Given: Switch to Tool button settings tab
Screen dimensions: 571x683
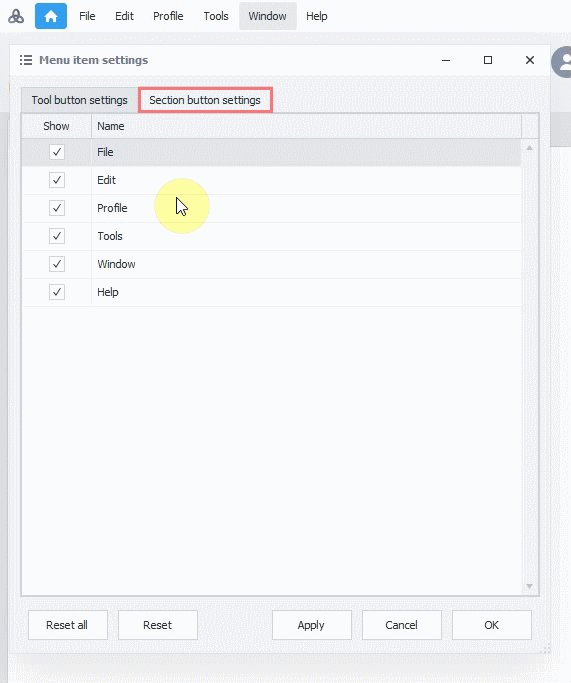Looking at the screenshot, I should [x=80, y=100].
